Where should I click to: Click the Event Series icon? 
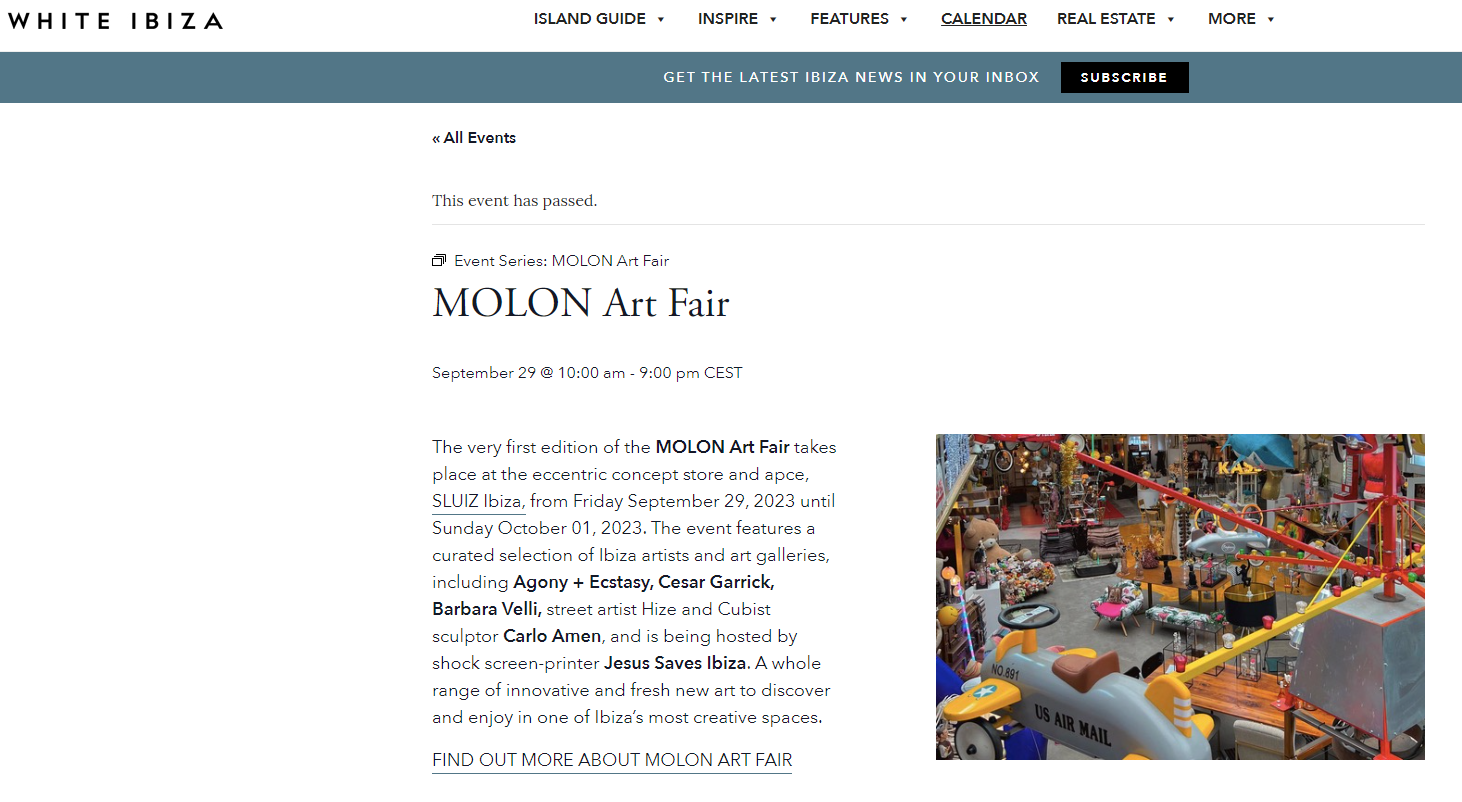click(439, 261)
